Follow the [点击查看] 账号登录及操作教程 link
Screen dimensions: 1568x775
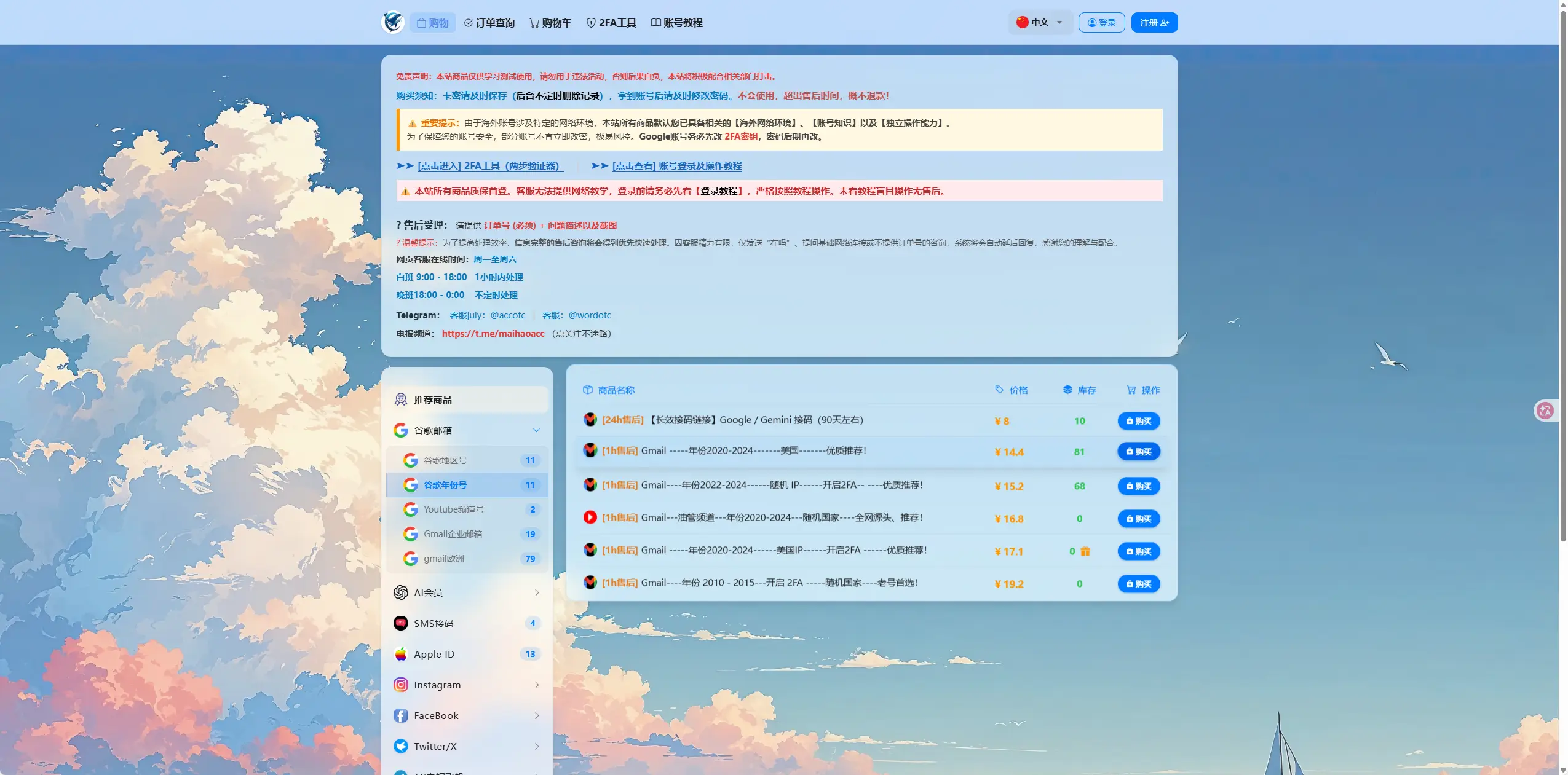pyautogui.click(x=677, y=166)
